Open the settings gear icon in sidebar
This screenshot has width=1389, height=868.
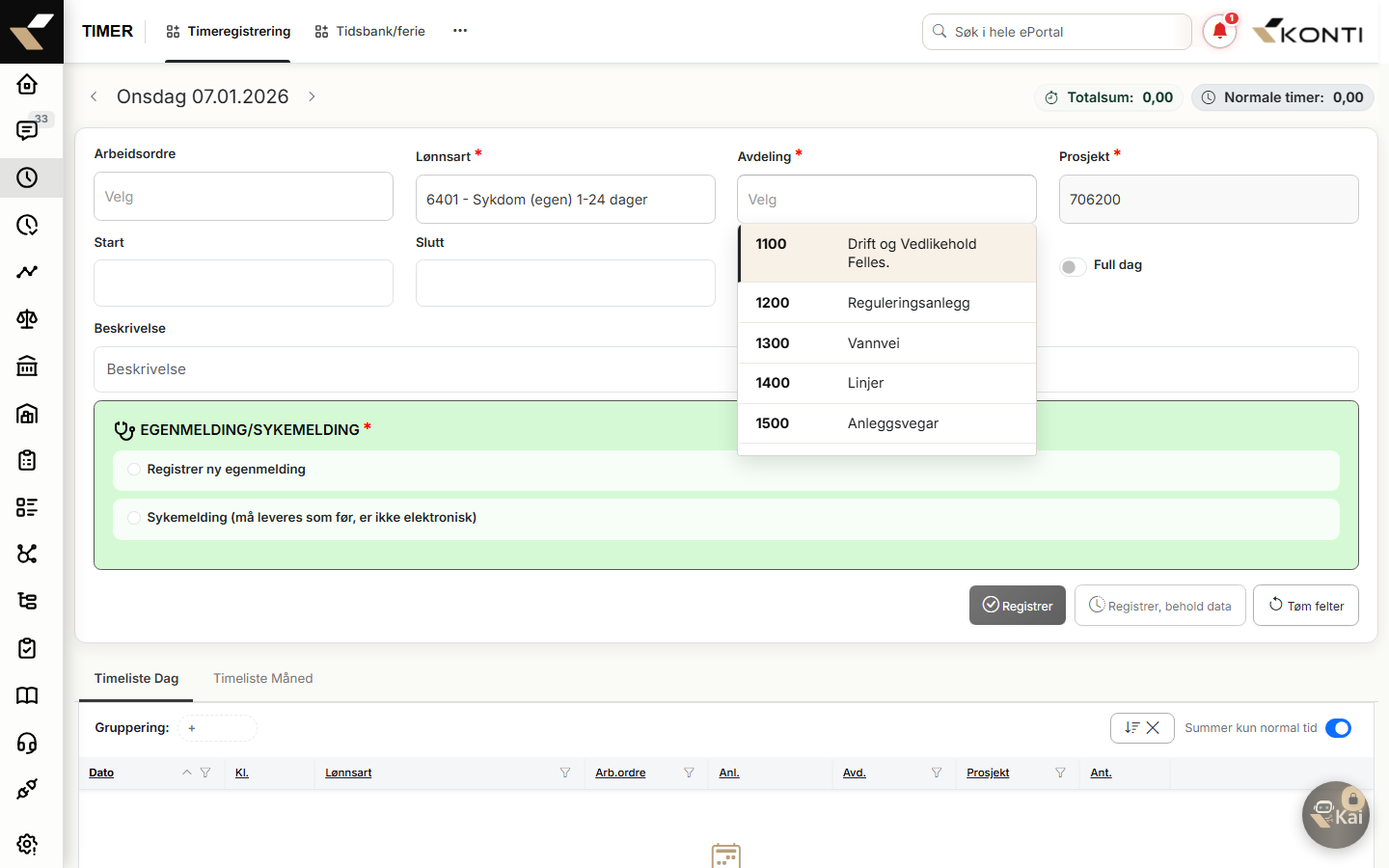[27, 844]
